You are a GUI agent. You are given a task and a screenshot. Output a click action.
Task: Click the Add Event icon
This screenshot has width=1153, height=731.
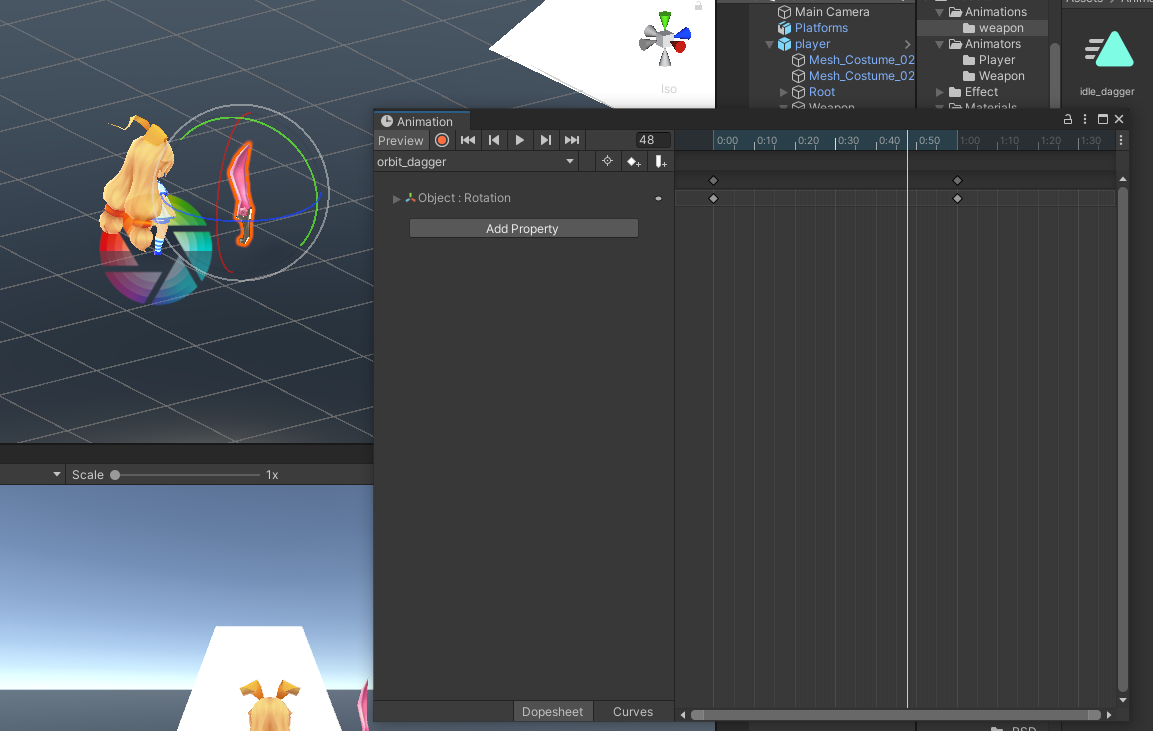(x=660, y=162)
